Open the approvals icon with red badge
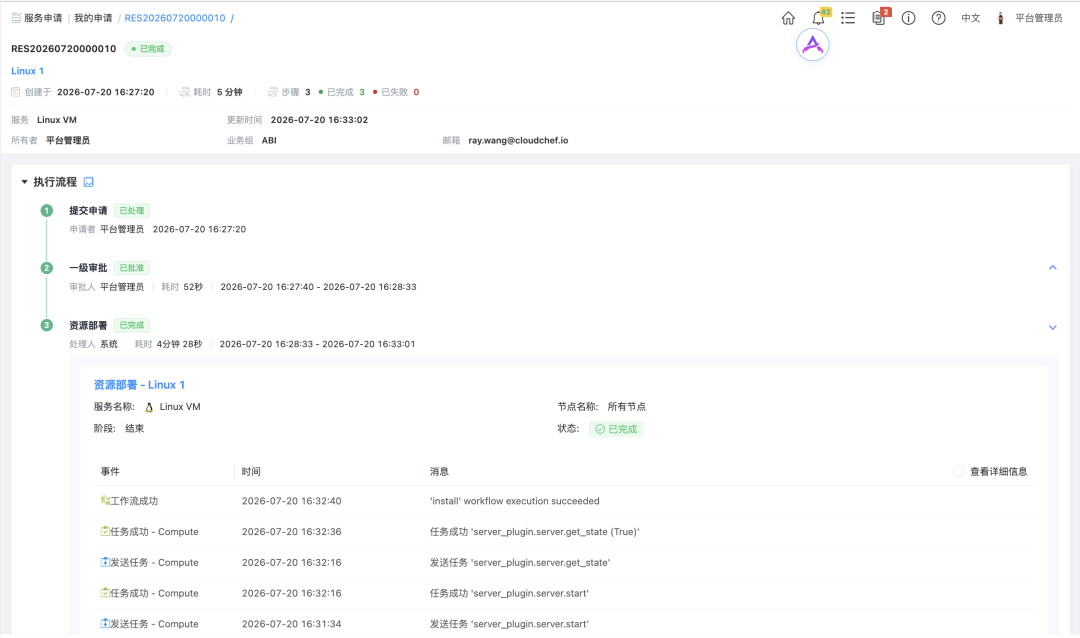 [x=879, y=18]
